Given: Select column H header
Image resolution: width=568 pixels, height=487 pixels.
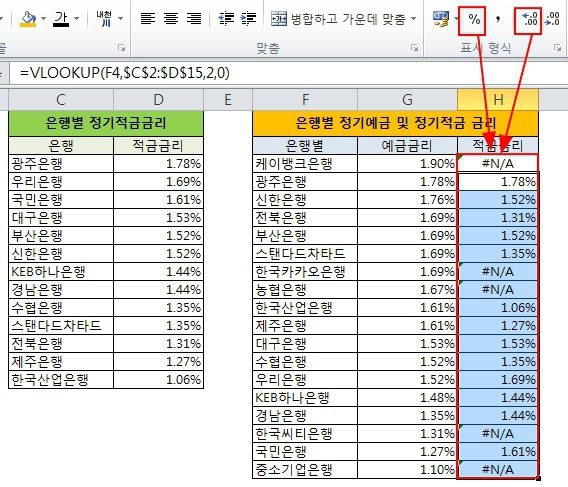Looking at the screenshot, I should tap(498, 100).
